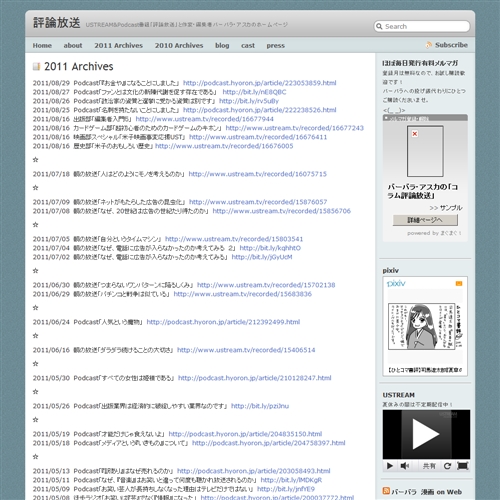Open the about page from the navigation
The image size is (500, 500).
tap(73, 45)
